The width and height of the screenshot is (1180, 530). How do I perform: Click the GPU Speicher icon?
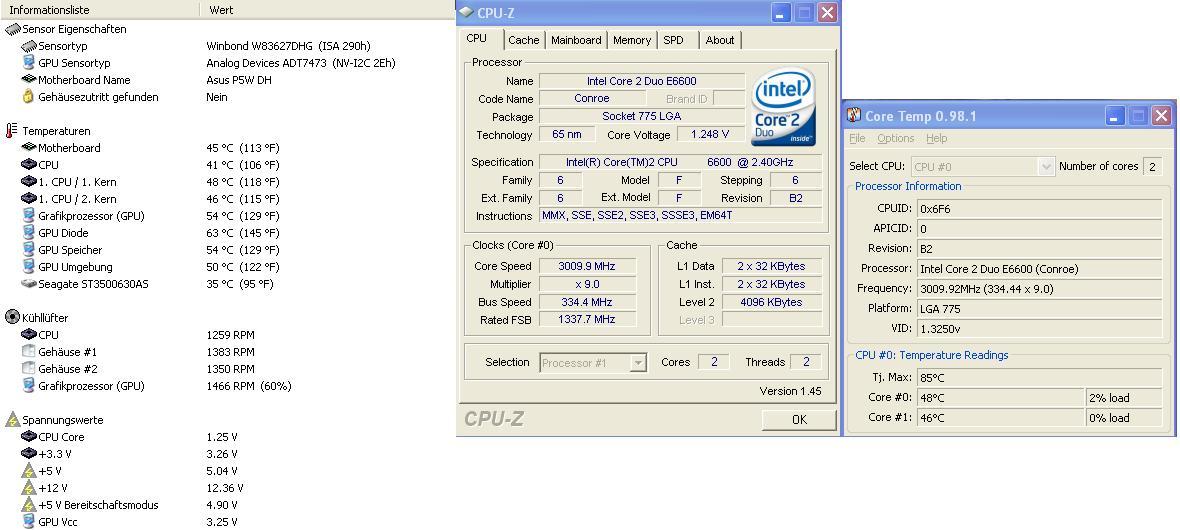pyautogui.click(x=29, y=250)
